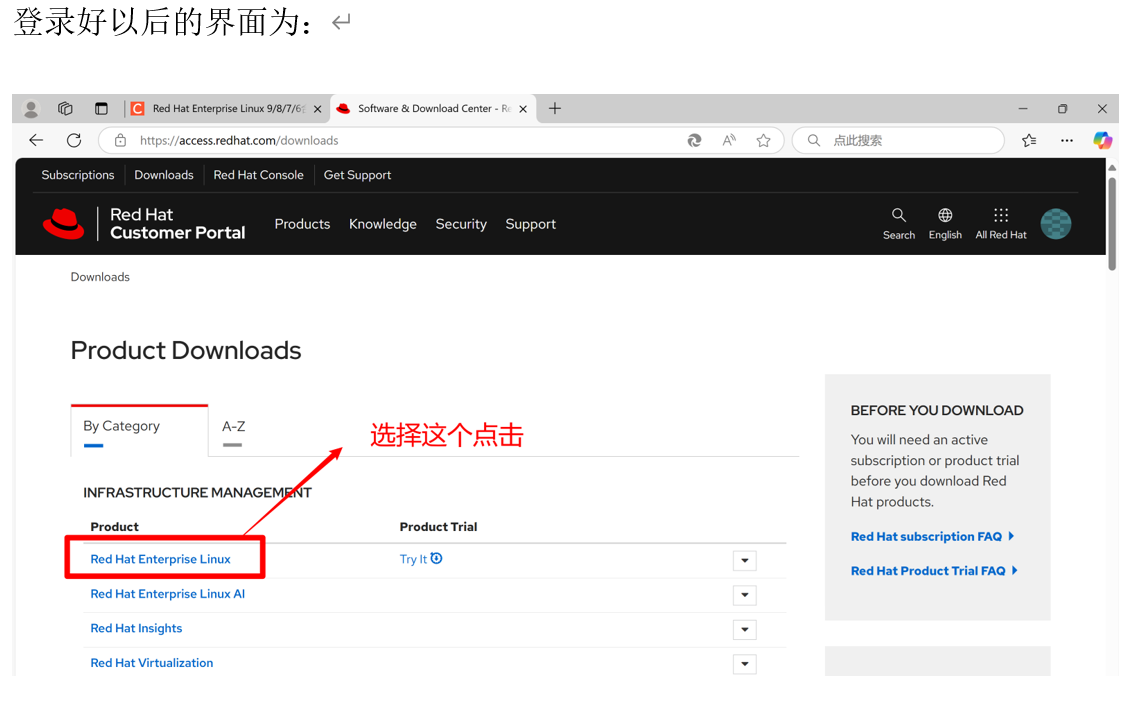This screenshot has height=724, width=1125.
Task: Click the Try It trial clock icon
Action: [x=436, y=558]
